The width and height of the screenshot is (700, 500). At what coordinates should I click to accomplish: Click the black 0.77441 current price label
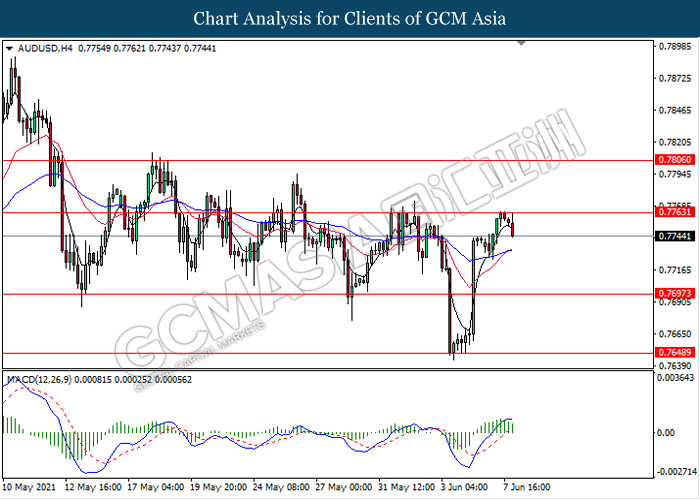pos(675,236)
